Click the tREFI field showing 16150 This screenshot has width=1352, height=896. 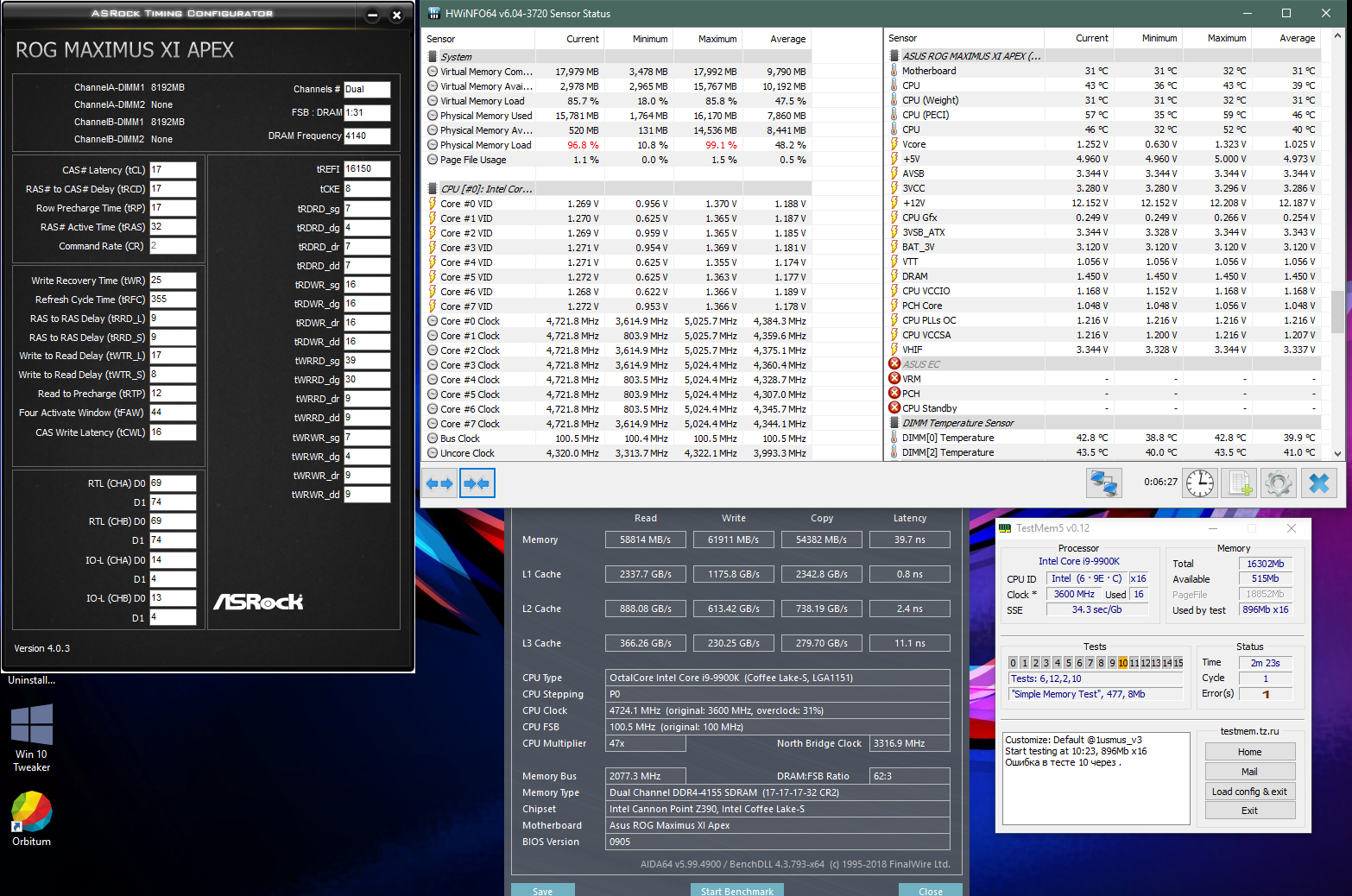point(367,169)
